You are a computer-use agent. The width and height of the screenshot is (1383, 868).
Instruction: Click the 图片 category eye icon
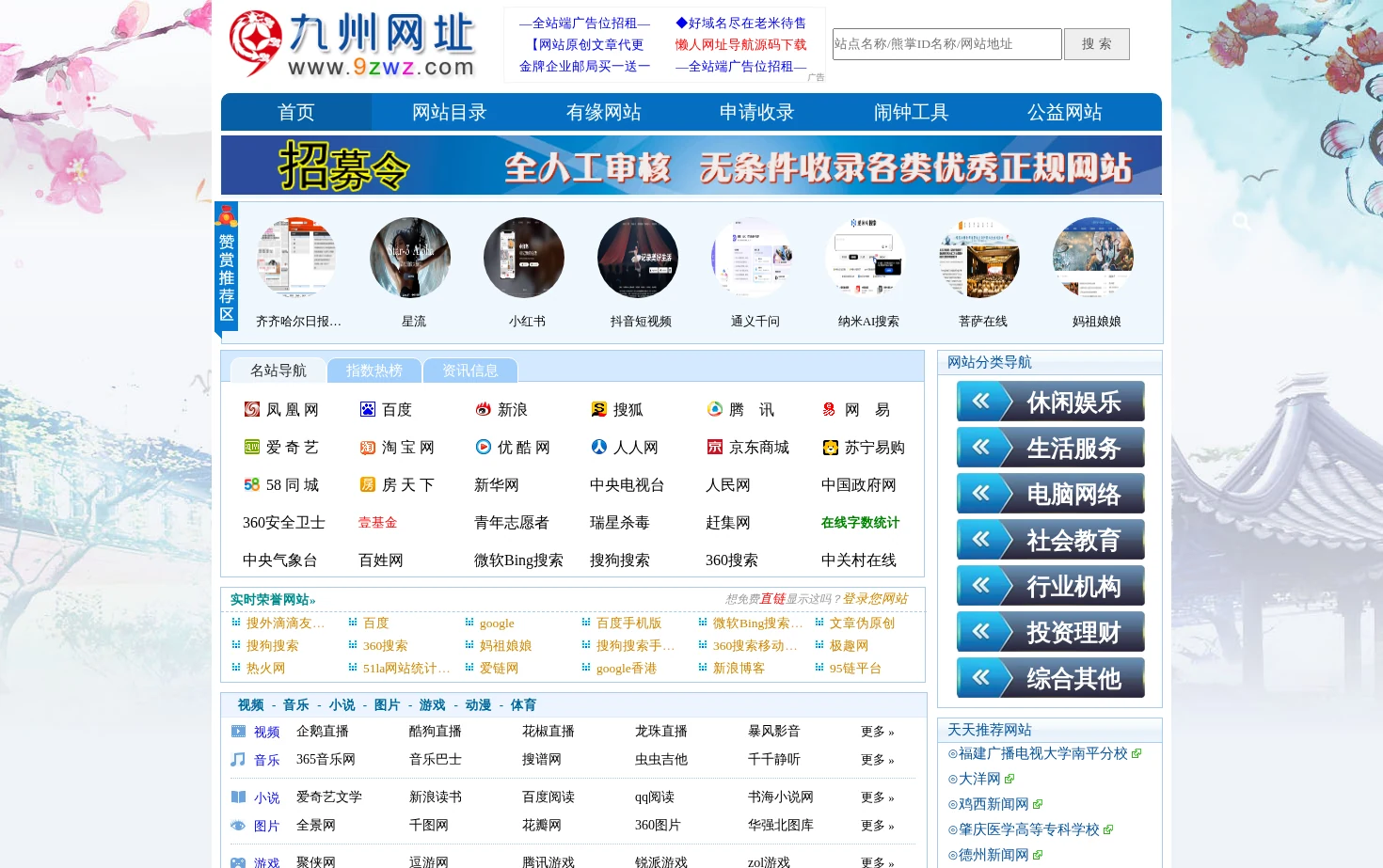238,825
